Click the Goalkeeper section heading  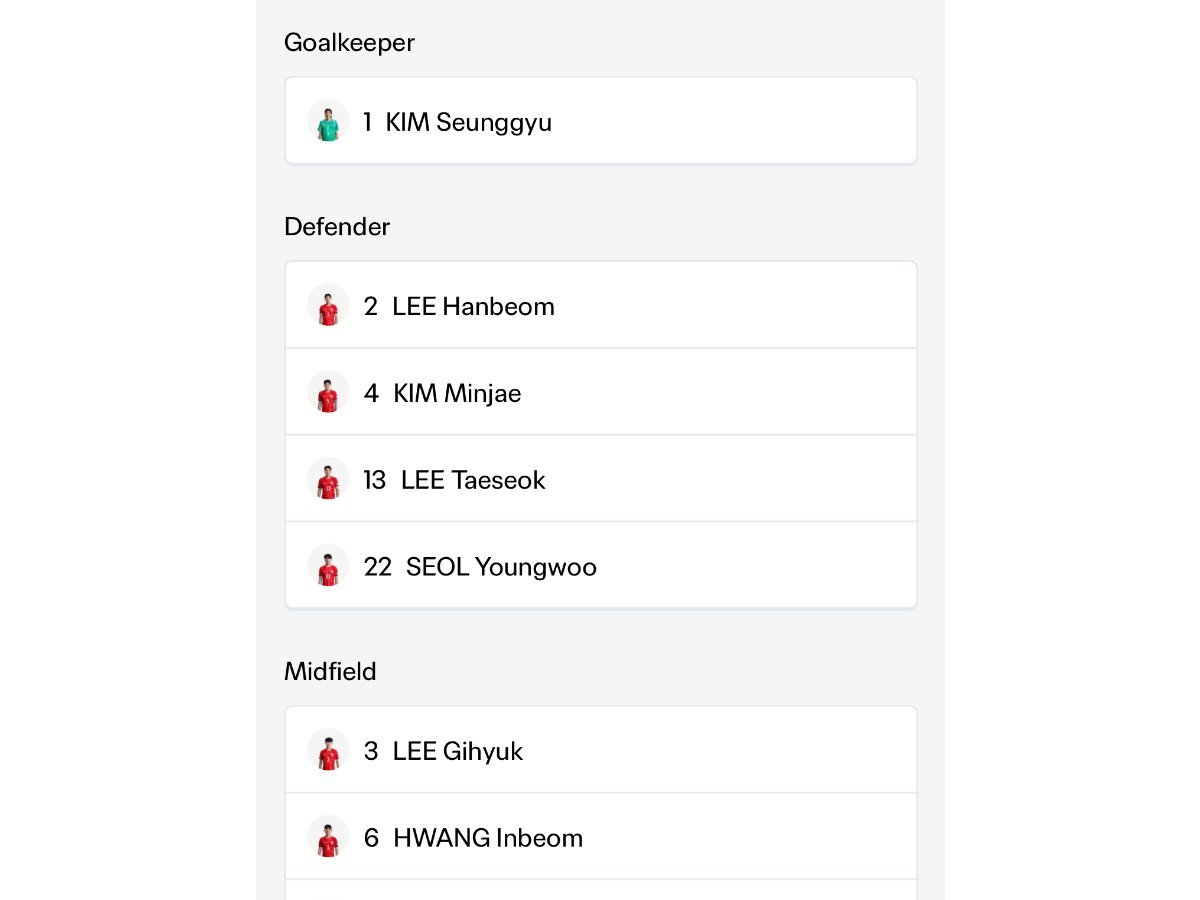[349, 43]
